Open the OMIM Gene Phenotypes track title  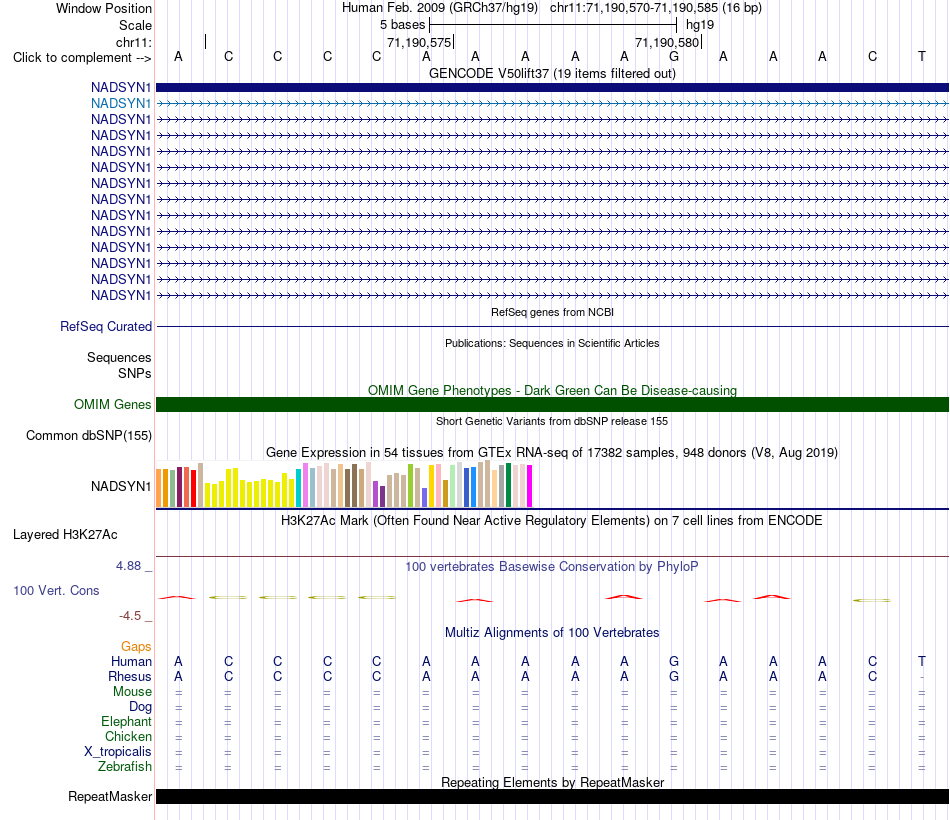[x=552, y=390]
